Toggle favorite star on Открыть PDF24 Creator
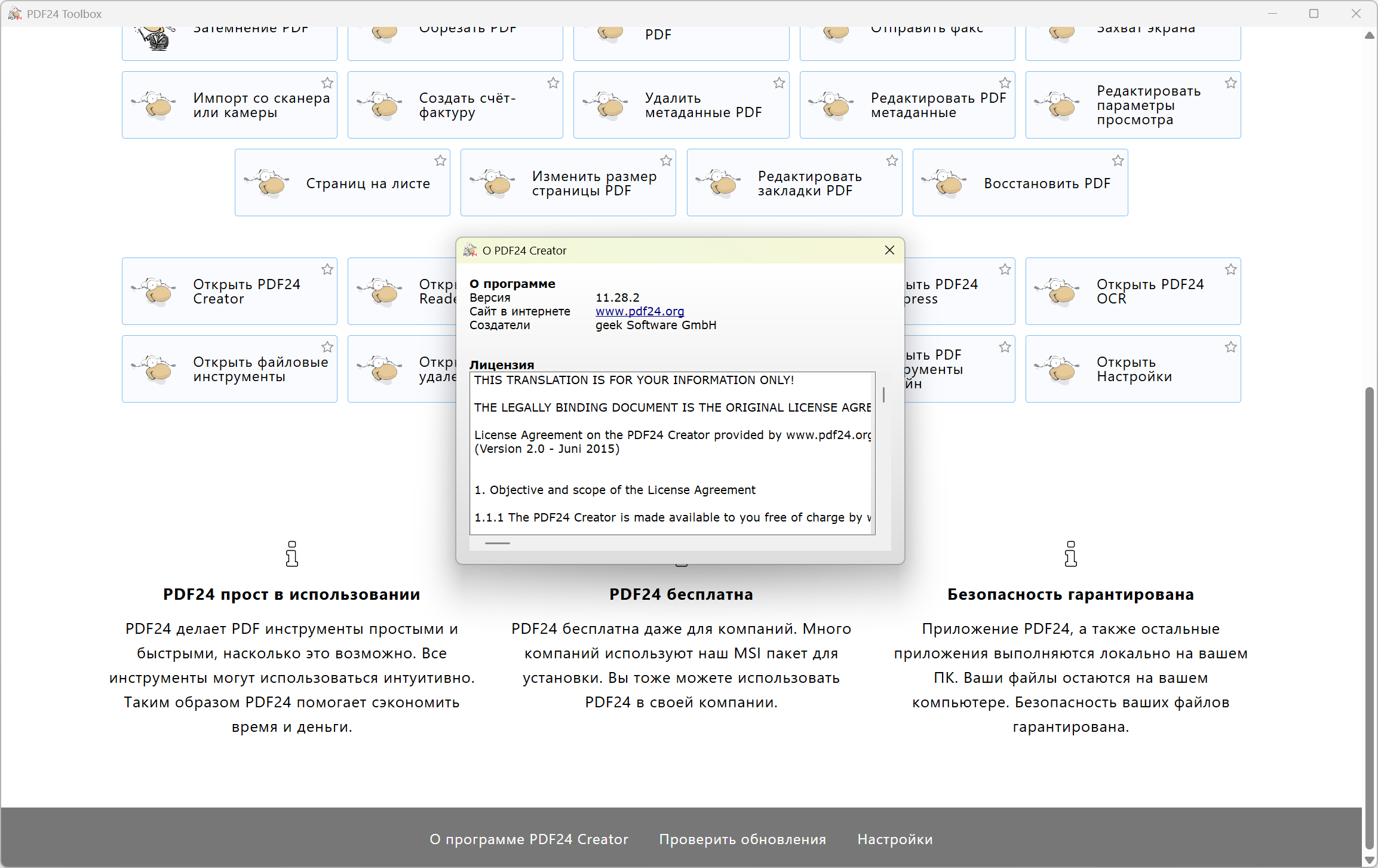This screenshot has height=868, width=1378. tap(327, 269)
